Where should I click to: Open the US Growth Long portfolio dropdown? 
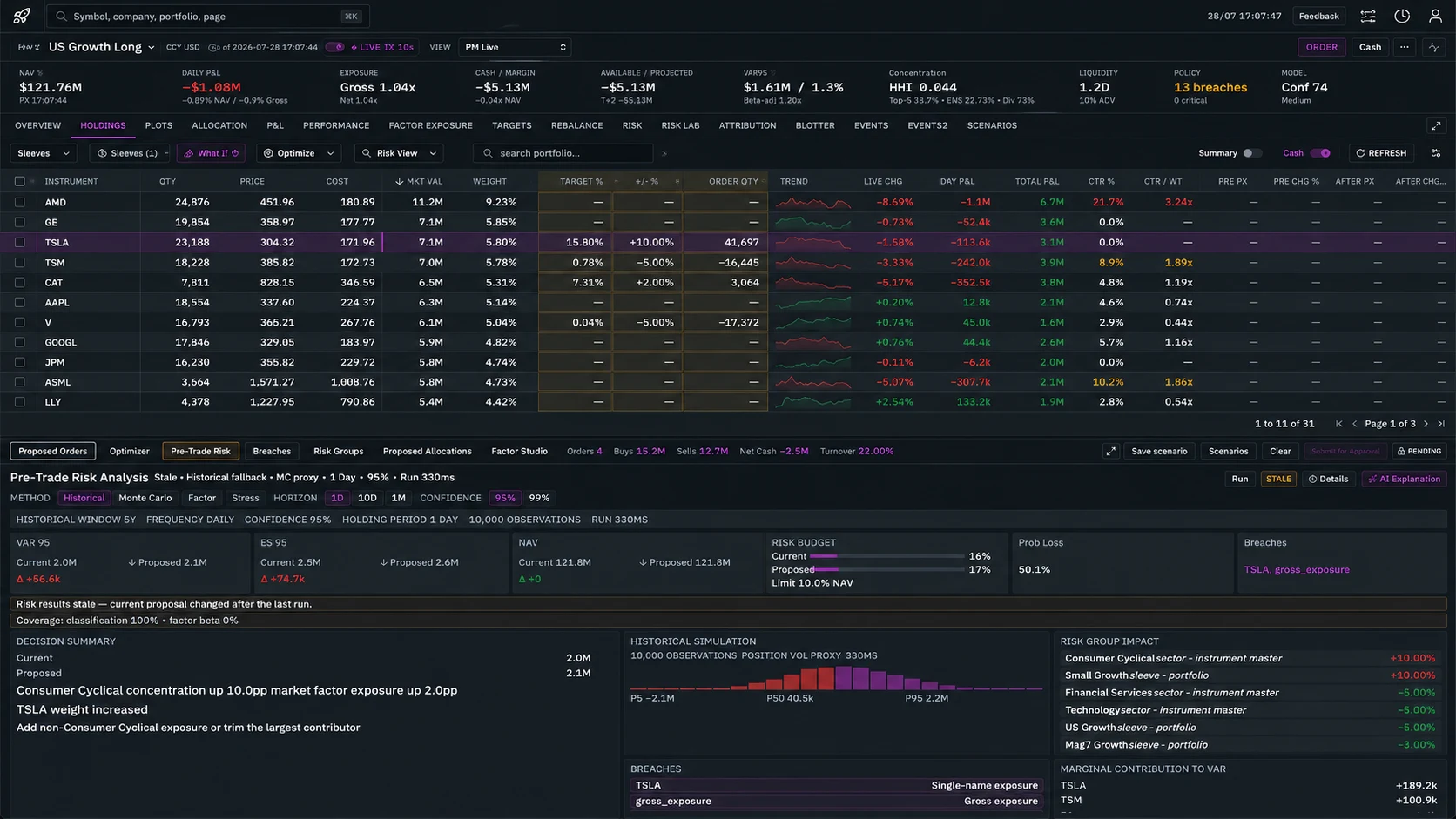pos(102,47)
